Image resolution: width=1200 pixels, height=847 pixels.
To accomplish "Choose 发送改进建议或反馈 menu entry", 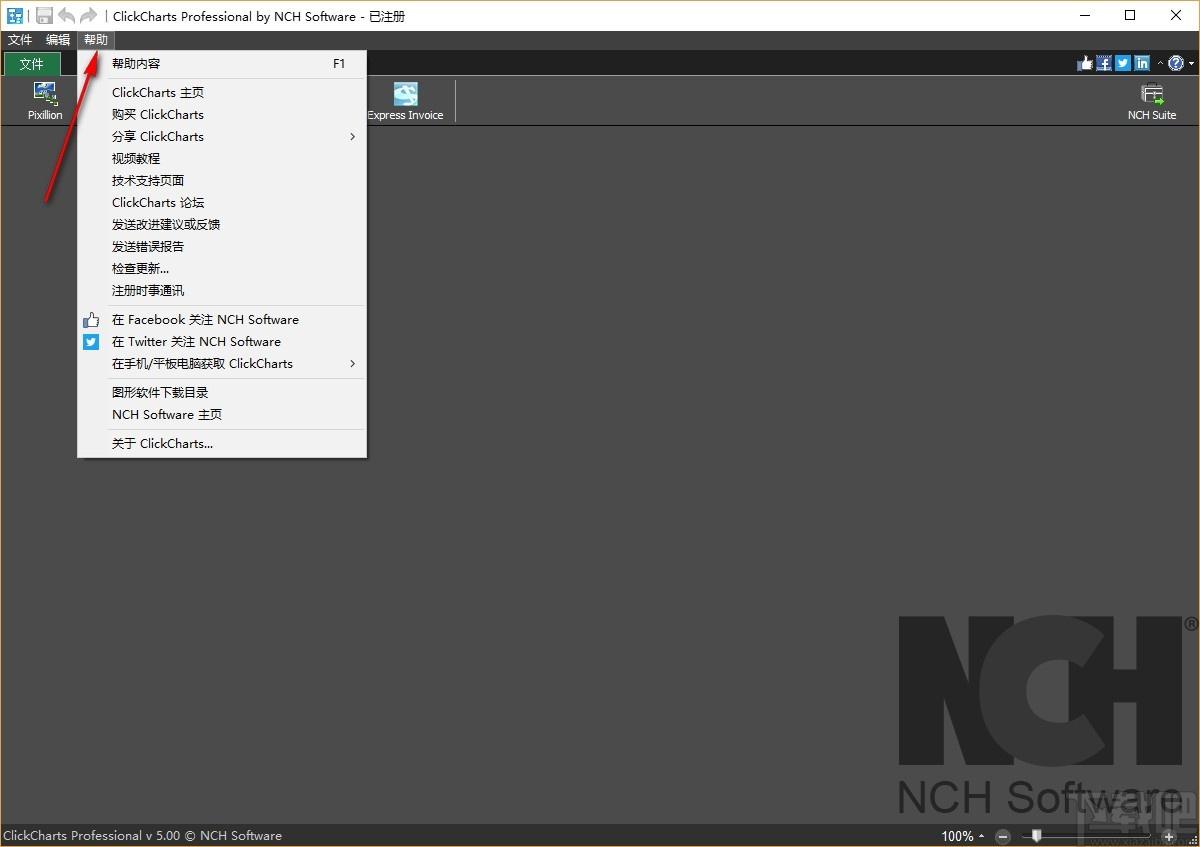I will [x=222, y=225].
